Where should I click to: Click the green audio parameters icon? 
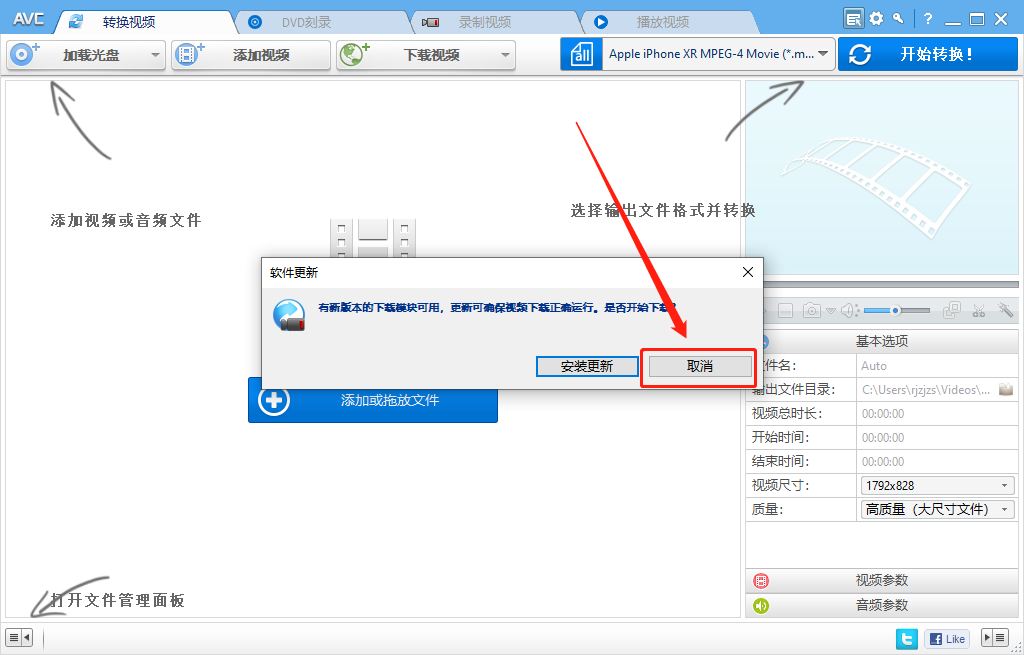coord(761,606)
